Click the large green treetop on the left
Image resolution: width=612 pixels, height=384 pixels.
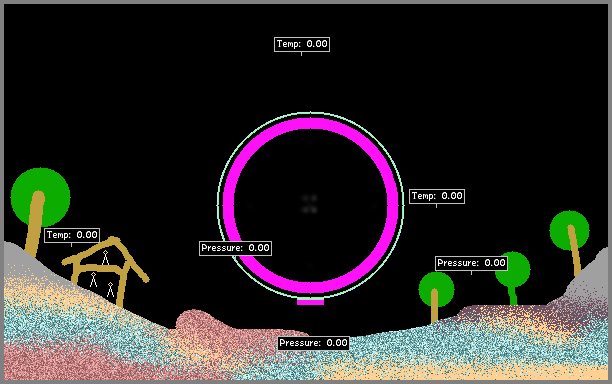pos(41,197)
